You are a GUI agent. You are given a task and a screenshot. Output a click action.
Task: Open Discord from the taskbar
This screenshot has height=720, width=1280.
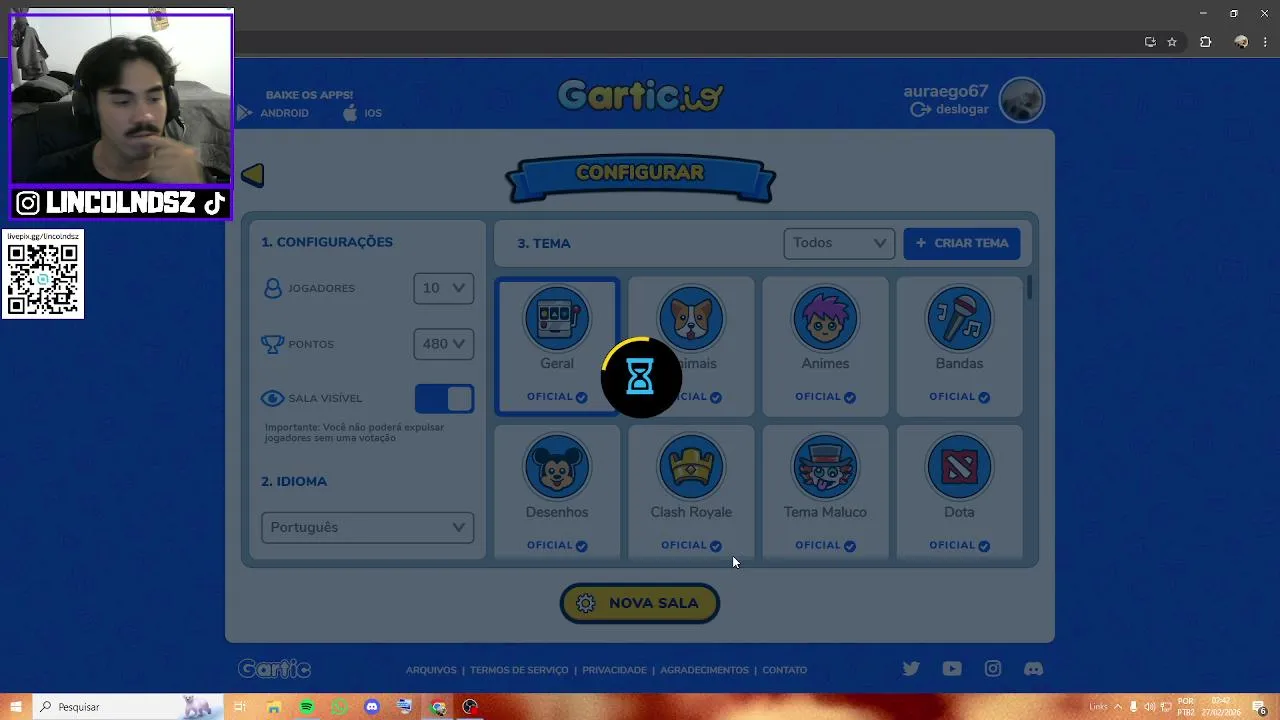(x=372, y=707)
